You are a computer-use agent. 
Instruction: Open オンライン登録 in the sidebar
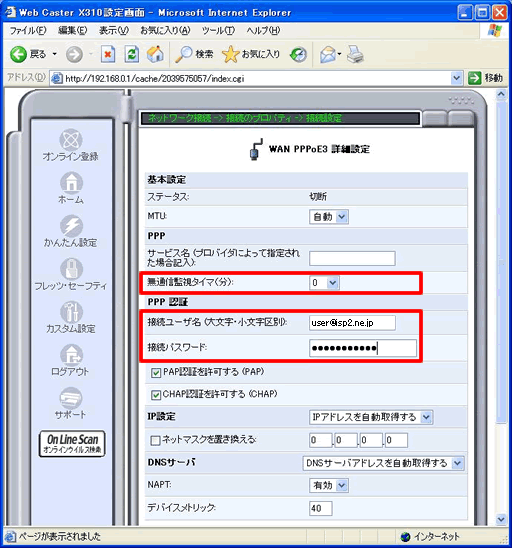[71, 145]
